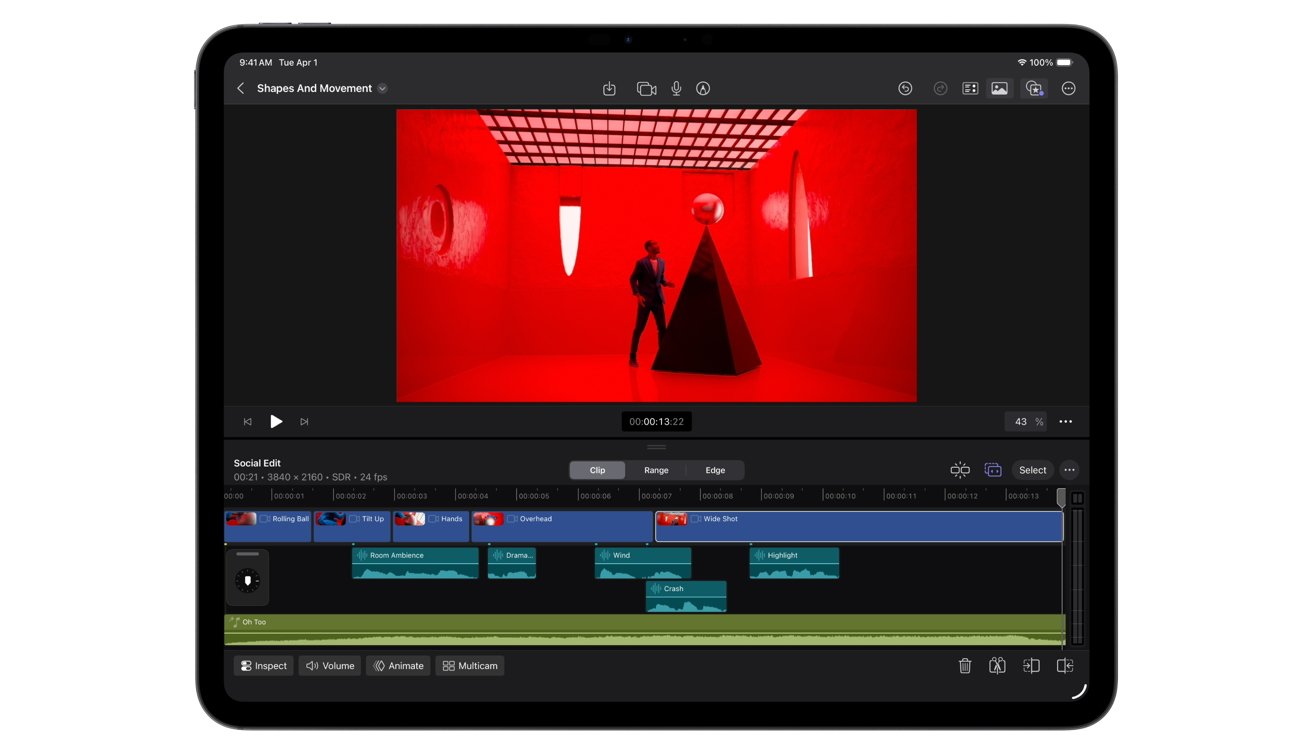Tap the export/share icon in the top toolbar
1312x738 pixels.
pos(610,88)
